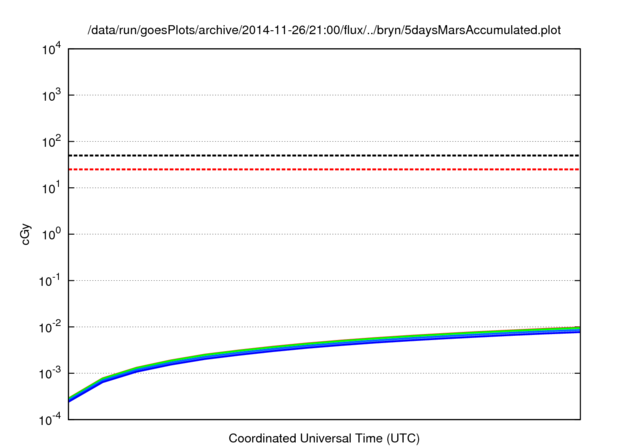
Task: Click the plot file path title
Action: [324, 30]
